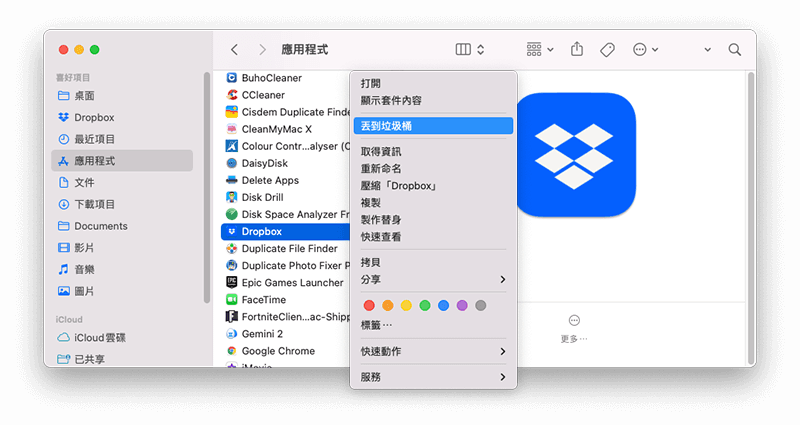Open the group-by grid icon
The image size is (800, 425).
[x=534, y=49]
